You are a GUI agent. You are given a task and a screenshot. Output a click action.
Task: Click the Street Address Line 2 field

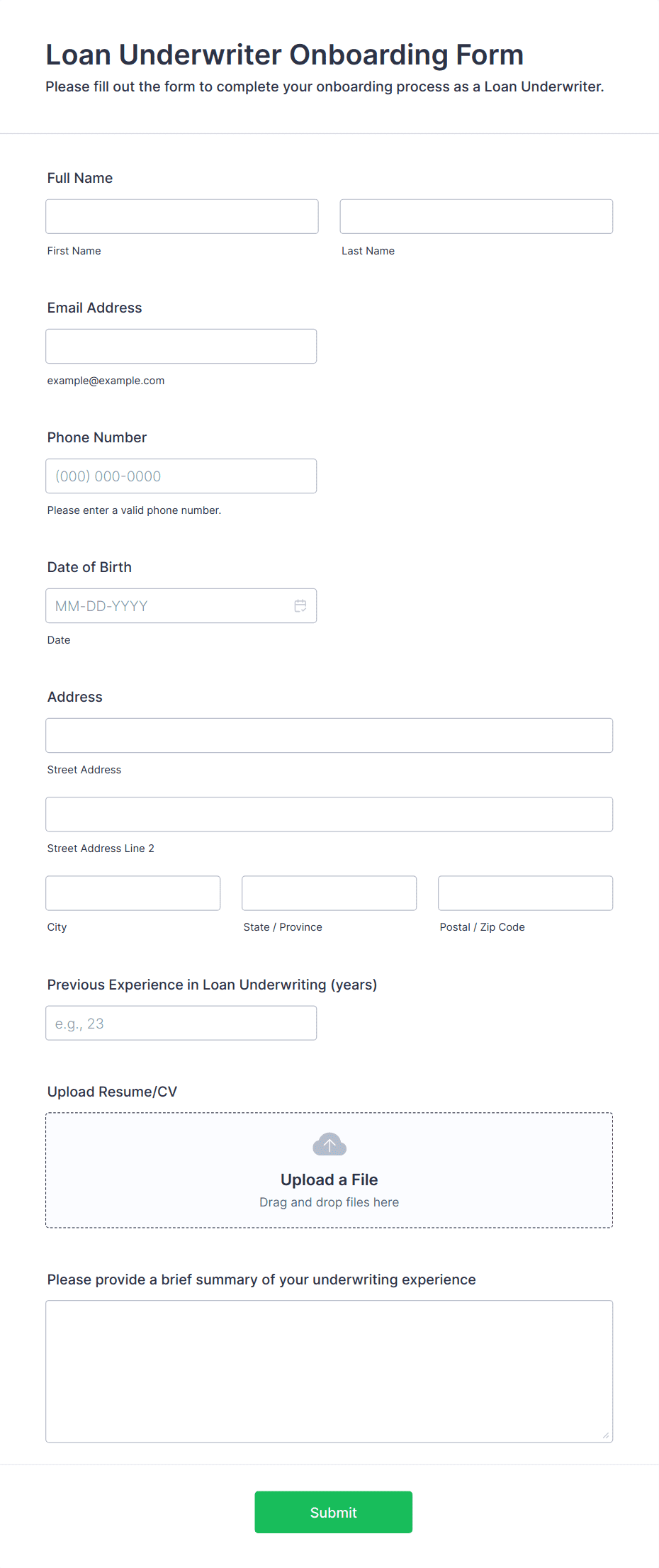click(329, 814)
